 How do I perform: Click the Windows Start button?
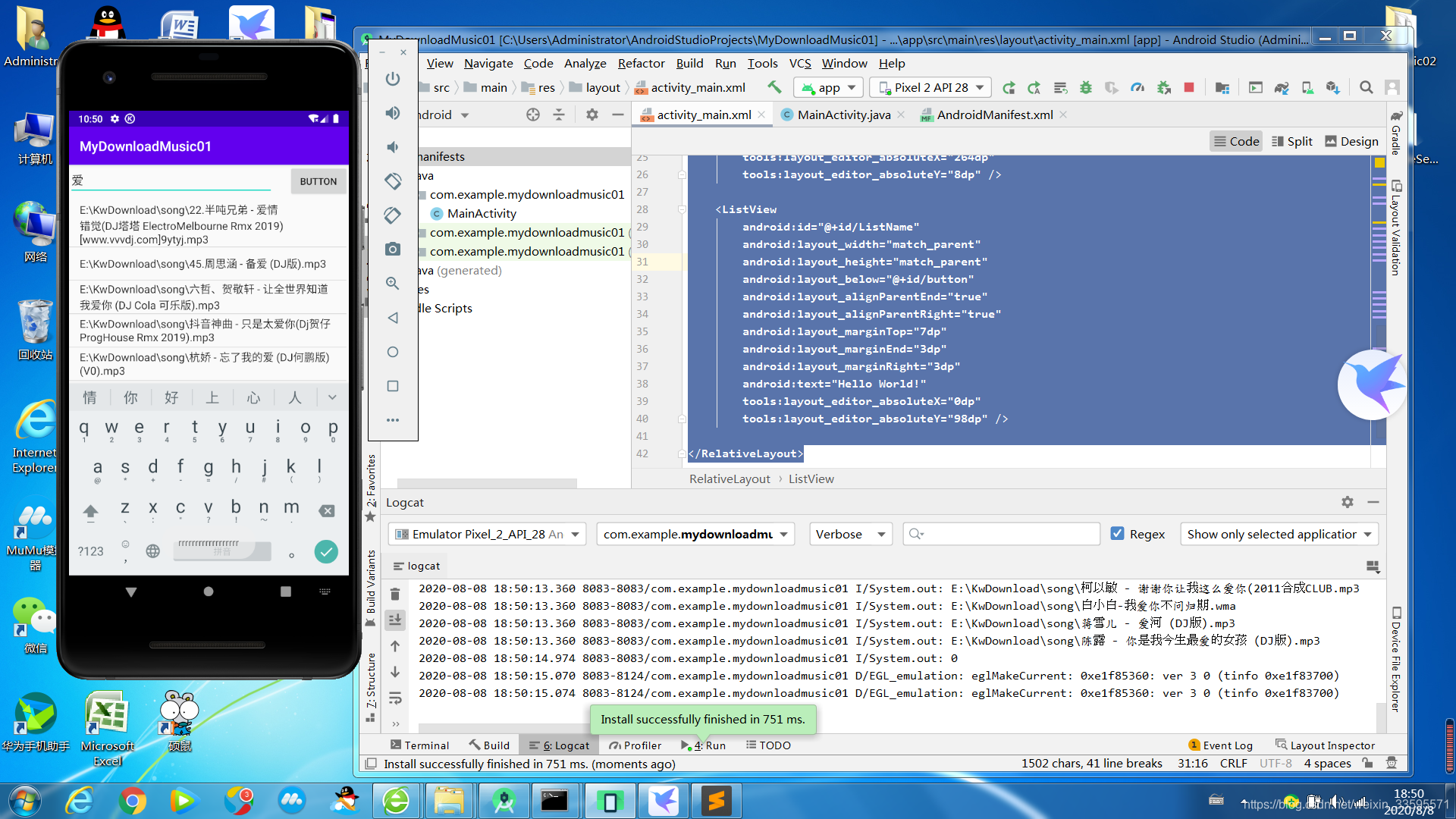(24, 801)
